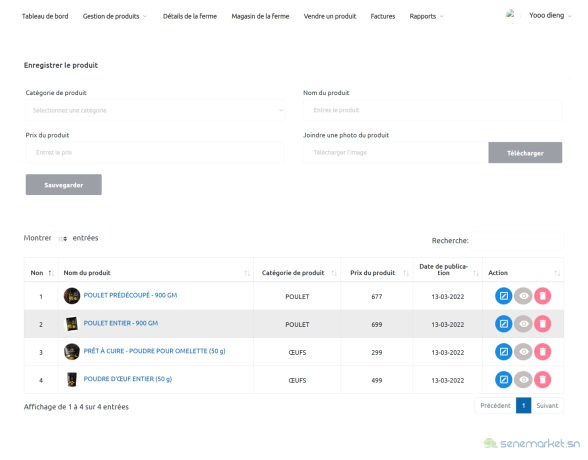This screenshot has width=588, height=460.
Task: Go to Magasin de la ferme
Action: (260, 16)
